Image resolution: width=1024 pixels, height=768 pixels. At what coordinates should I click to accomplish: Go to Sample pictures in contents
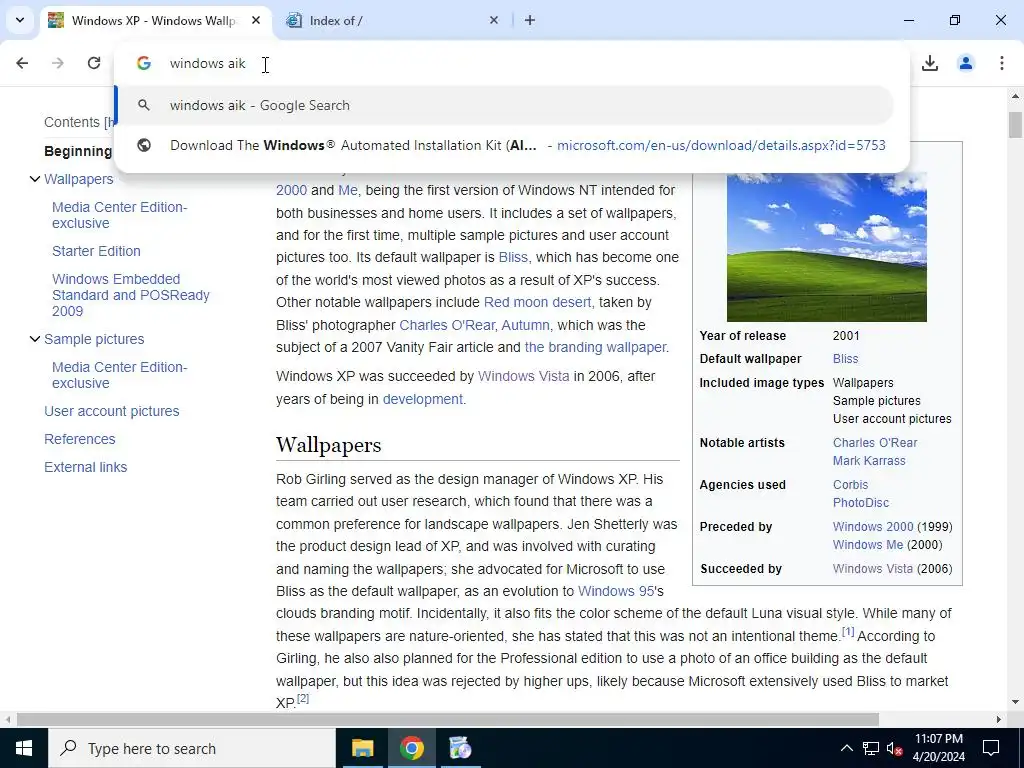94,339
